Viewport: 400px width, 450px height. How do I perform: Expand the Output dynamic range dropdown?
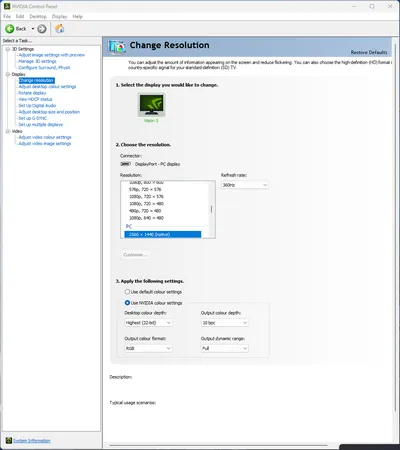[225, 348]
